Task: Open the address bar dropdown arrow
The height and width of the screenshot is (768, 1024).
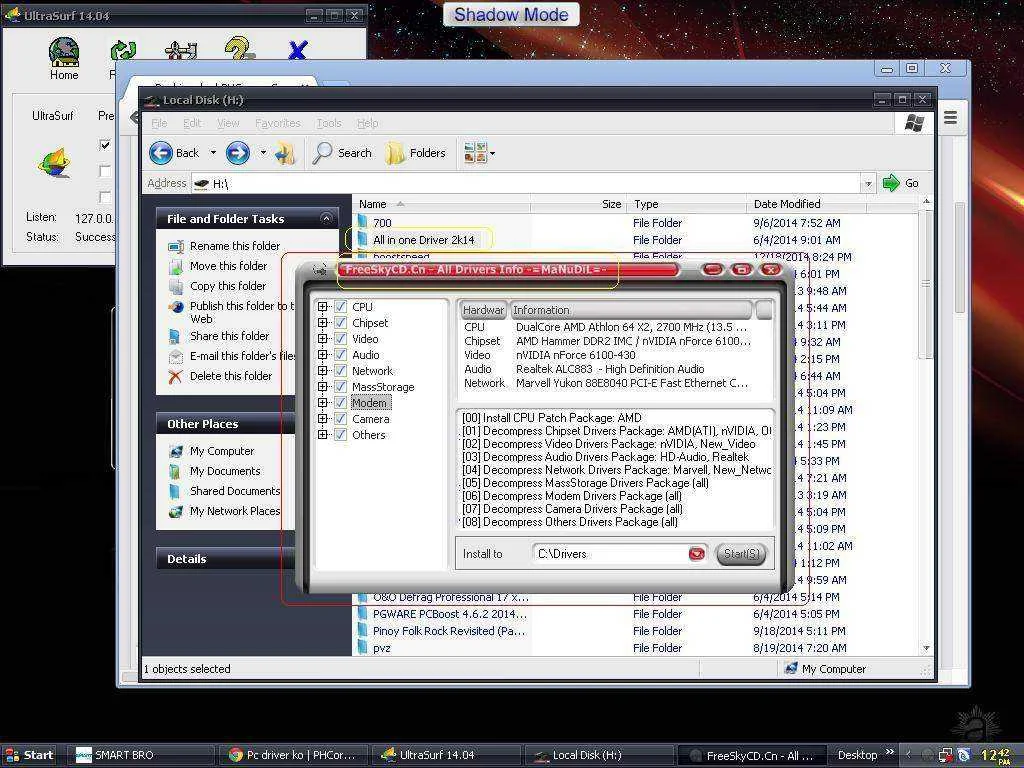Action: [868, 184]
